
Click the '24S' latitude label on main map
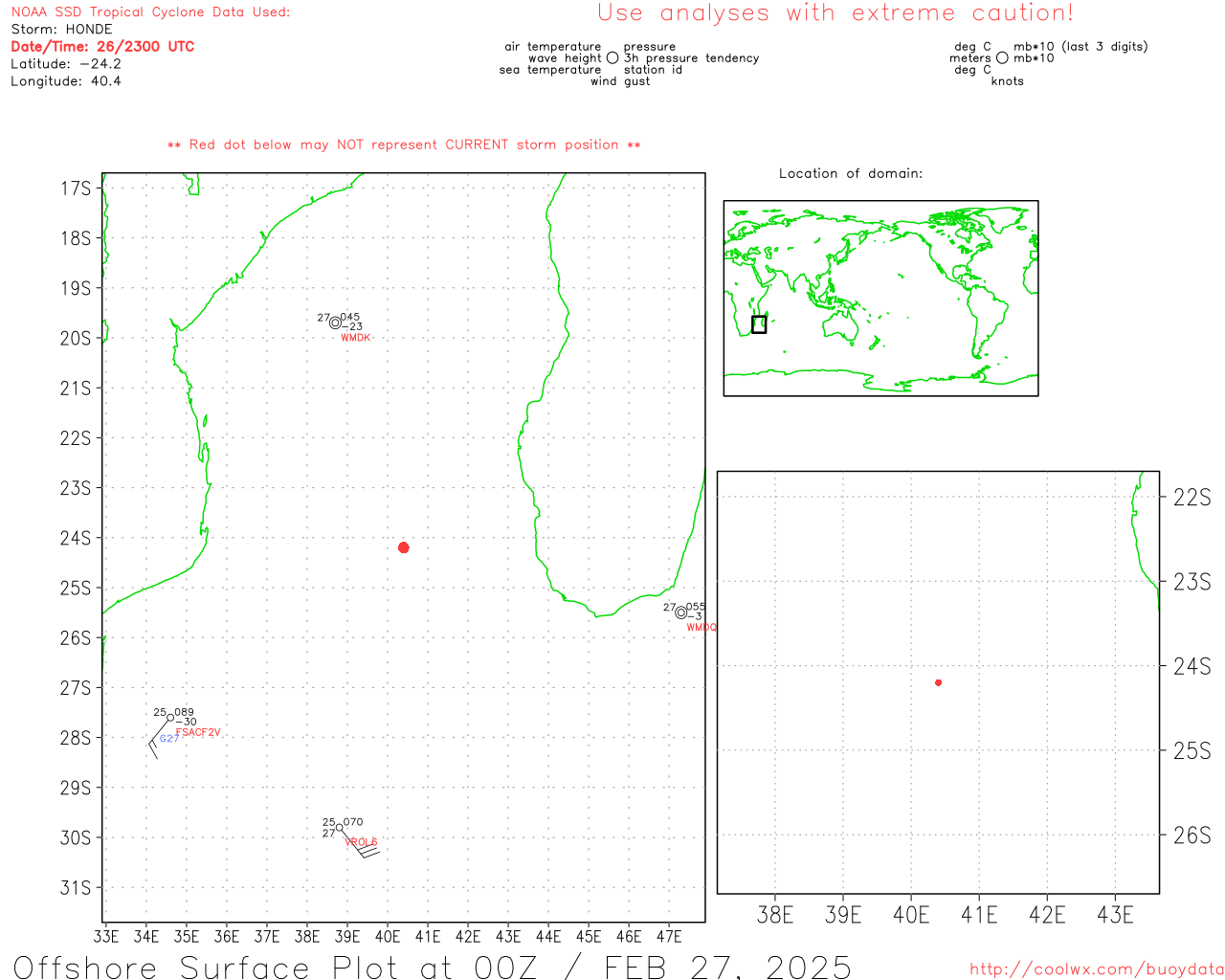(x=76, y=538)
